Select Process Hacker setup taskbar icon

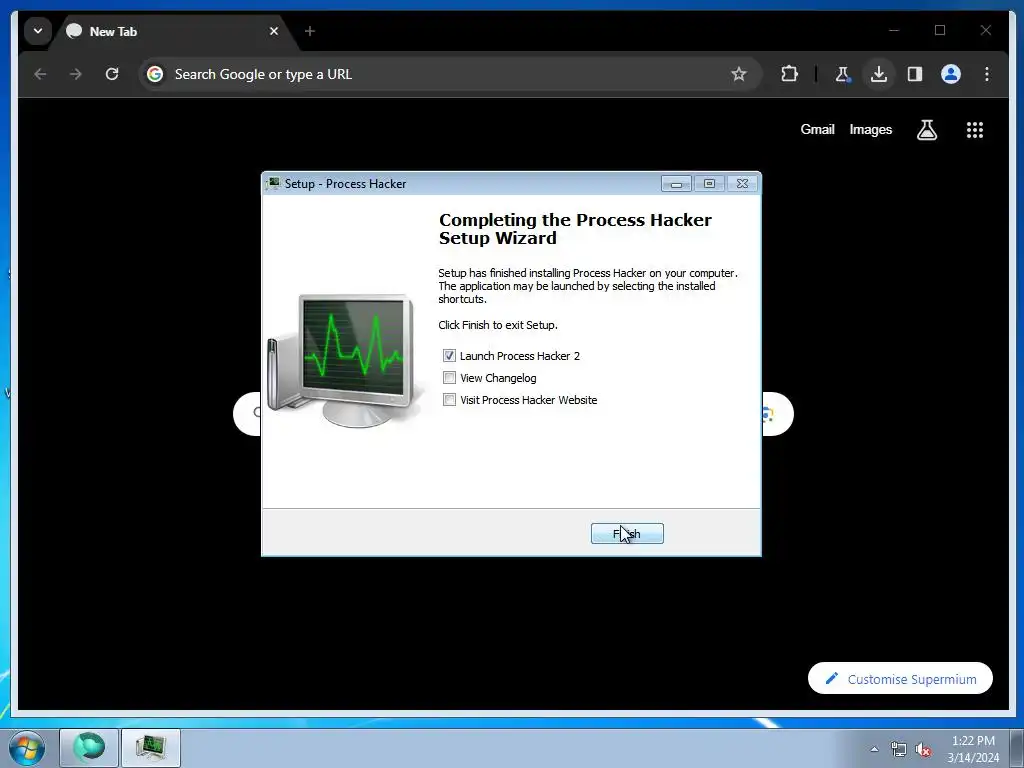[x=151, y=748]
